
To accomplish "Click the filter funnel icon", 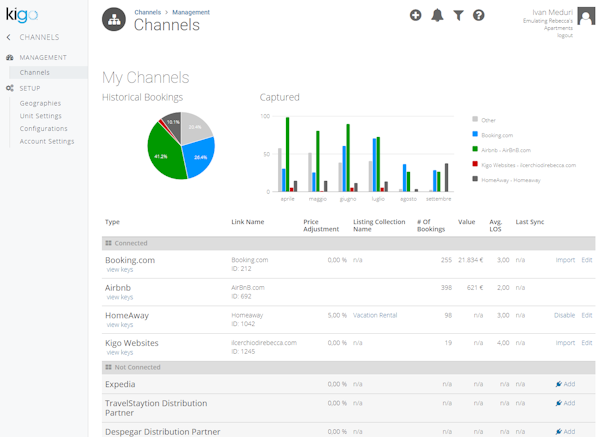I will 458,15.
